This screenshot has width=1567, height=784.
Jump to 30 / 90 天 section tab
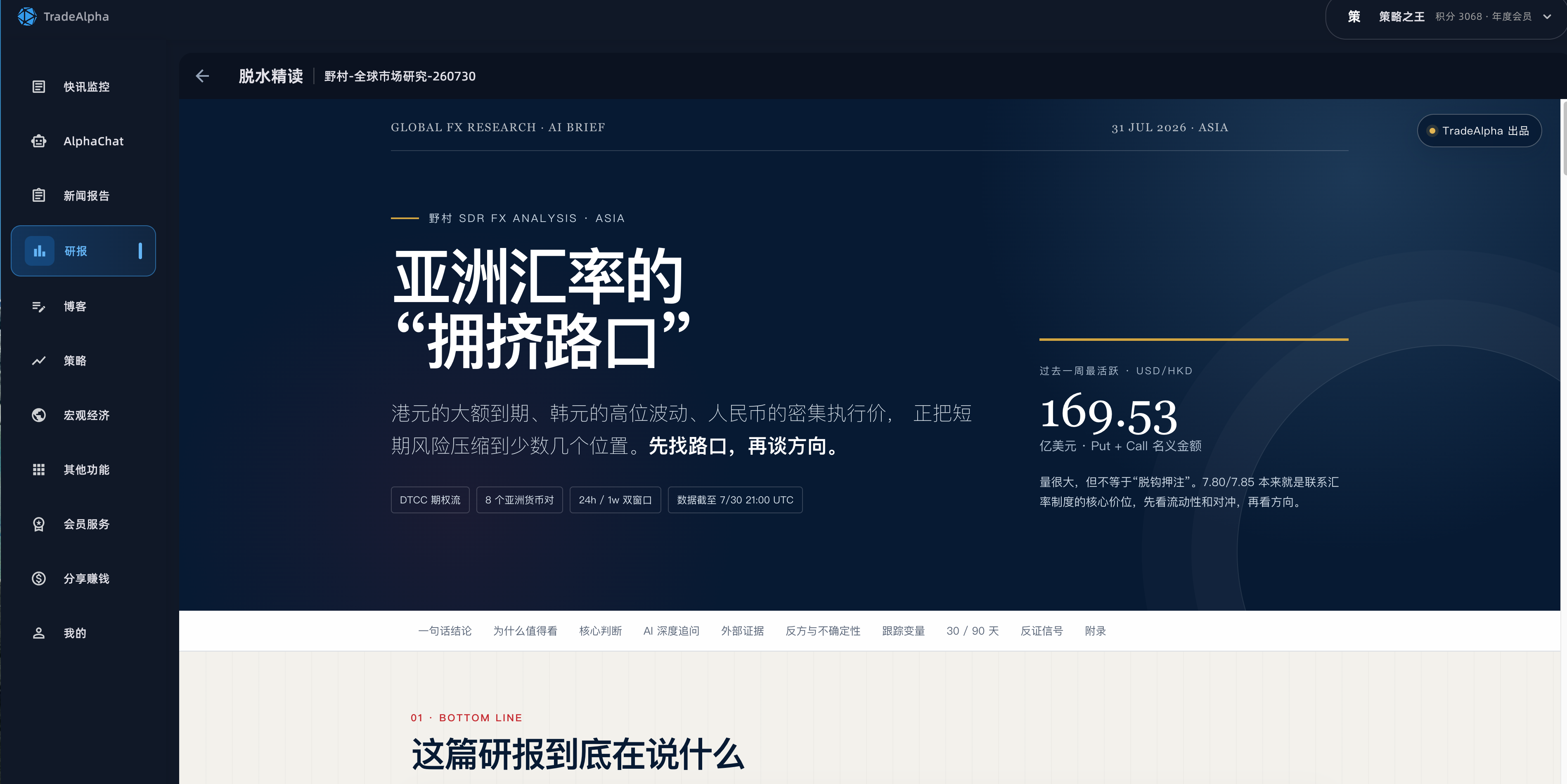pyautogui.click(x=973, y=631)
